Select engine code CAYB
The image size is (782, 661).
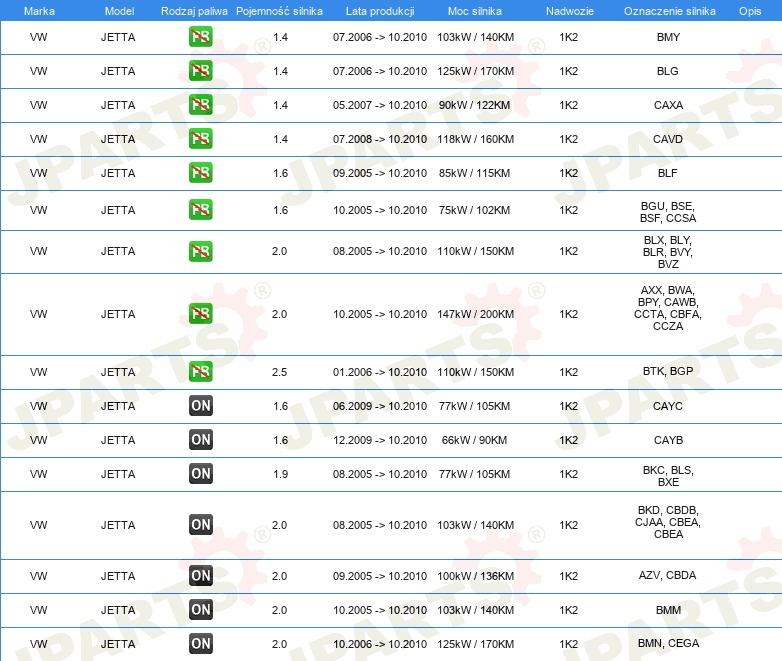(x=668, y=440)
